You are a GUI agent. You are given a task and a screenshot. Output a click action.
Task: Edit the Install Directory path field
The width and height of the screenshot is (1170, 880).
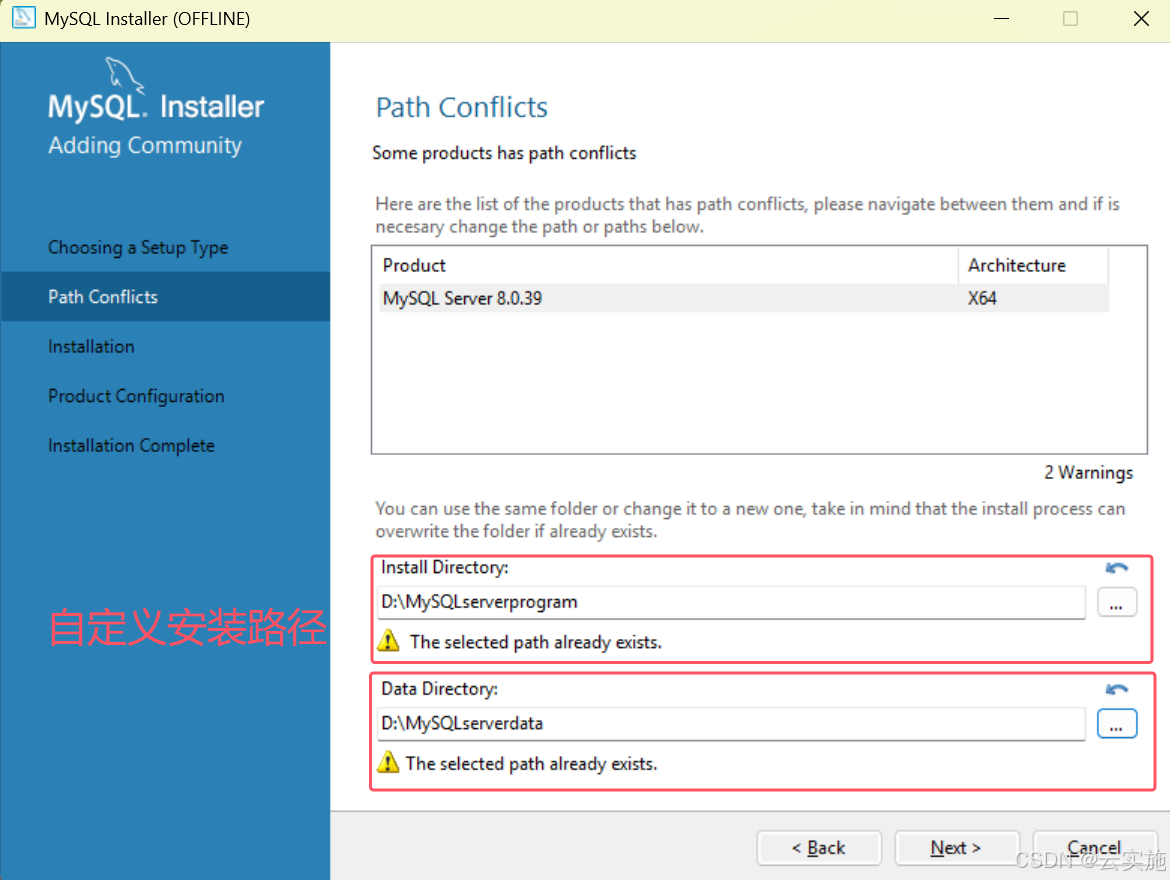(731, 602)
